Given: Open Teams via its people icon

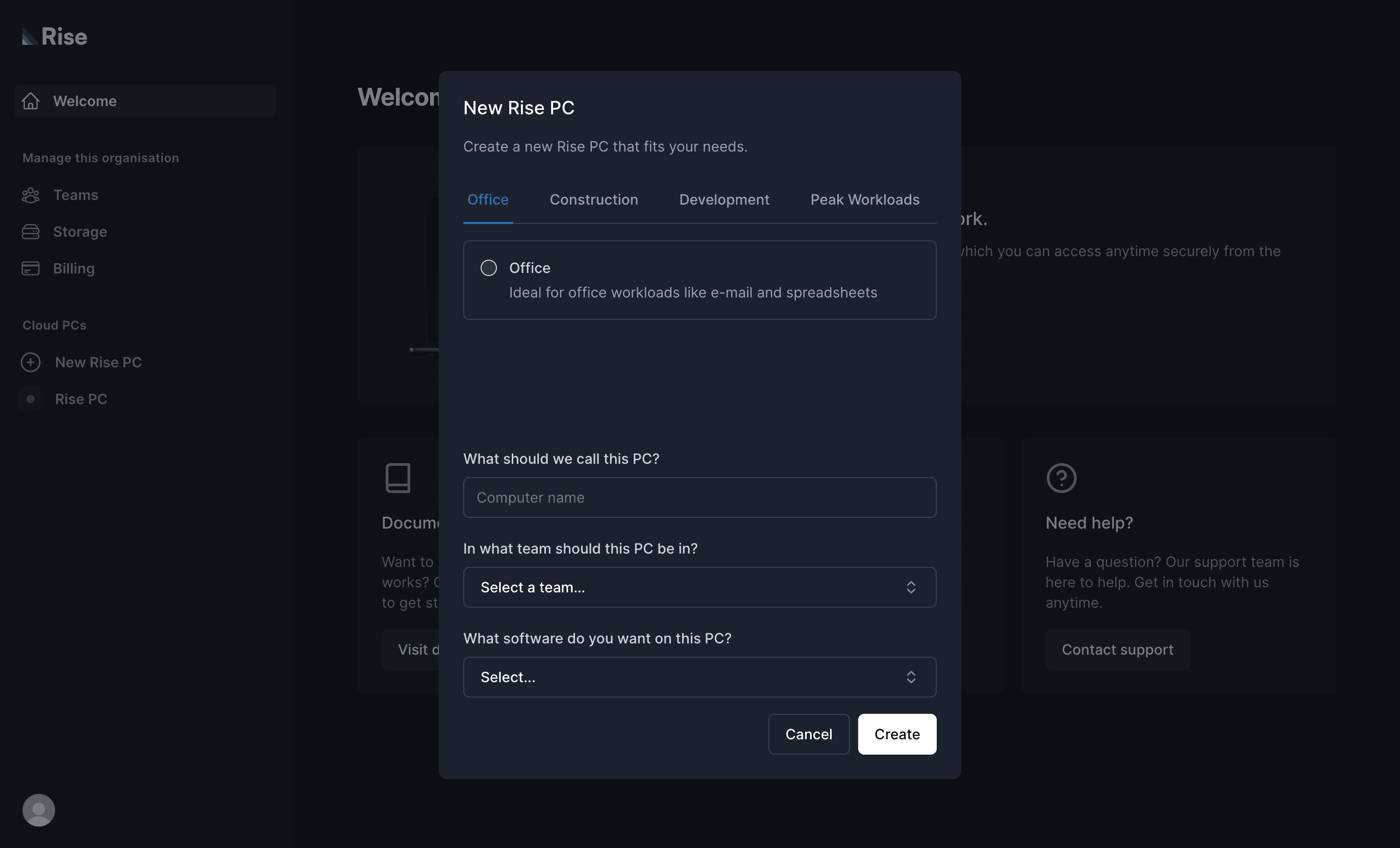Looking at the screenshot, I should (x=31, y=195).
